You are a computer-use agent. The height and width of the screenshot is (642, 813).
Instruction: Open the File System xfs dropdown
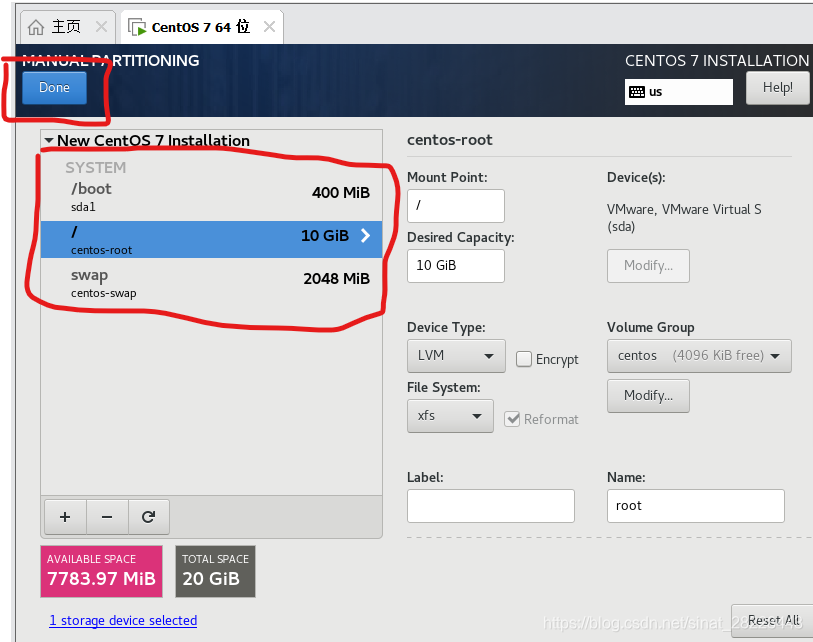coord(450,416)
